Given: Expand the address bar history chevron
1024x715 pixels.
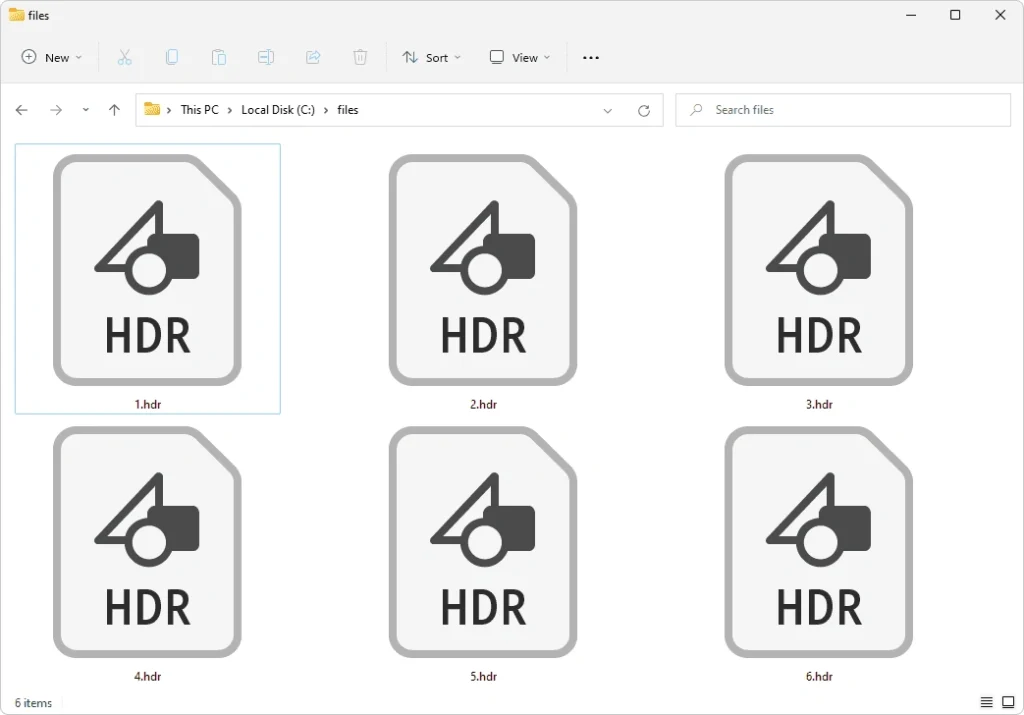Looking at the screenshot, I should click(608, 110).
